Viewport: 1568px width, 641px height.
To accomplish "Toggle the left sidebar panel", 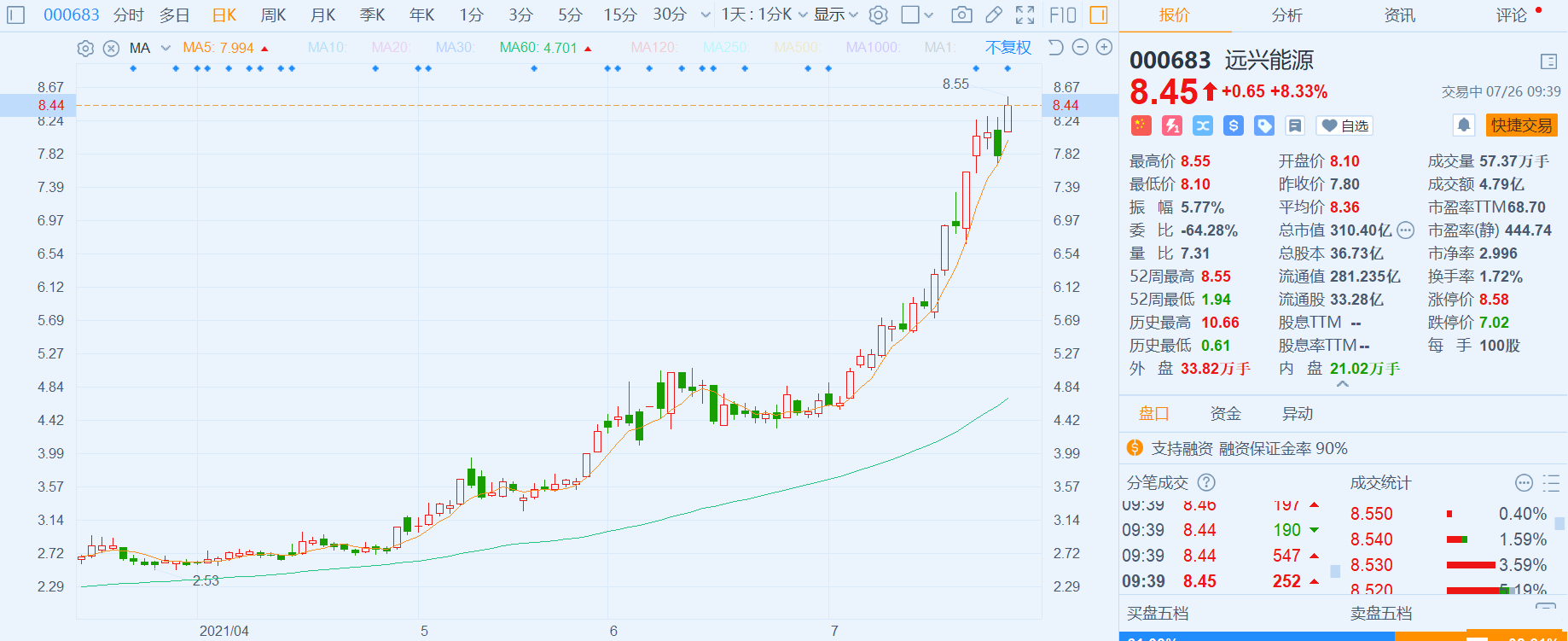I will pyautogui.click(x=16, y=15).
